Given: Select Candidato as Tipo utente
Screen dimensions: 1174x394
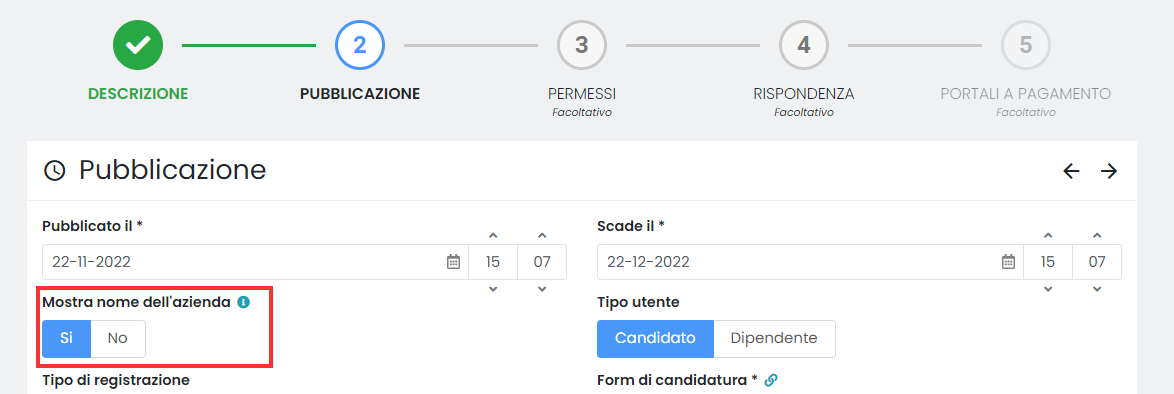Looking at the screenshot, I should 655,339.
